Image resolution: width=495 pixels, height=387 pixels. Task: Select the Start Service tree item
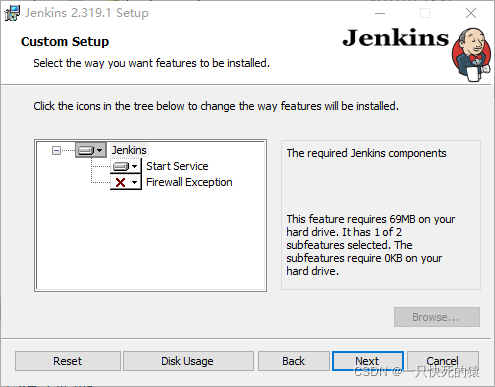tap(177, 166)
